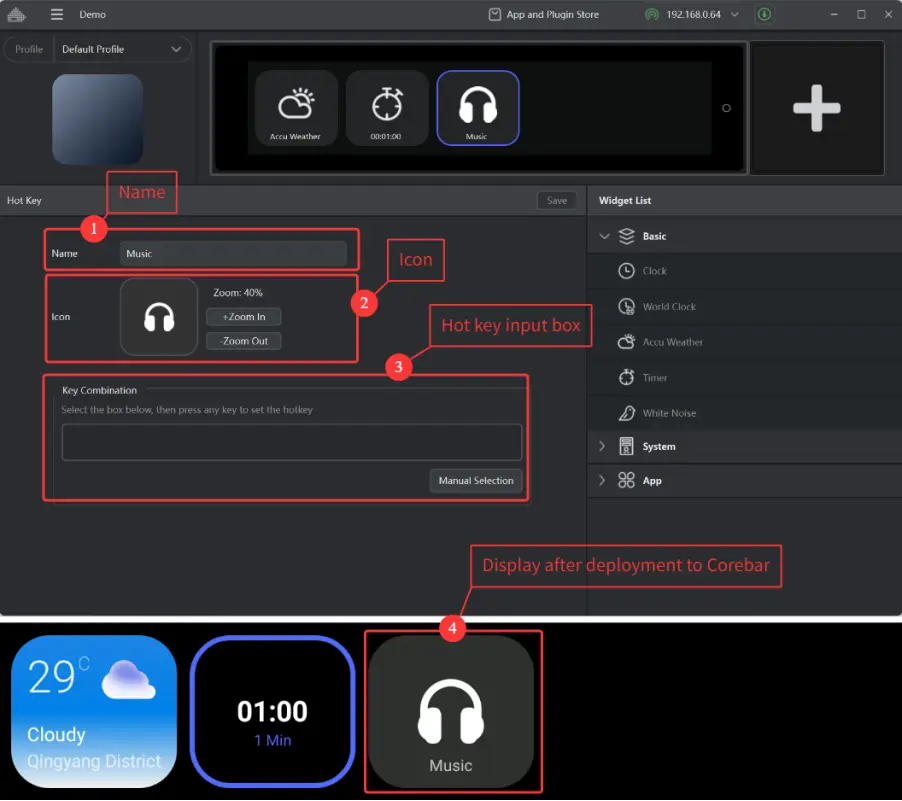Click the store bag icon
The width and height of the screenshot is (902, 801).
[x=494, y=14]
